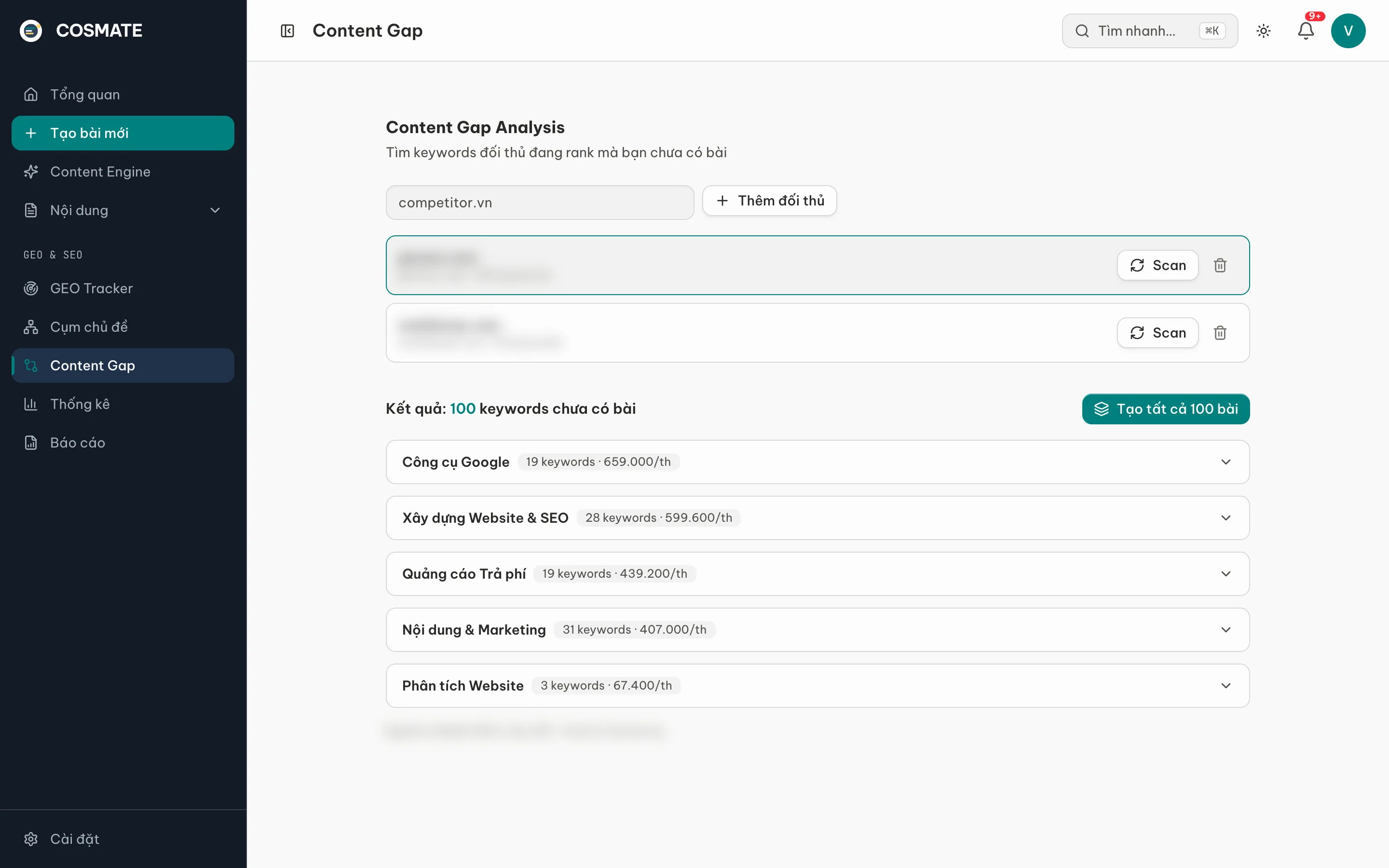Open notifications bell icon

(1306, 30)
